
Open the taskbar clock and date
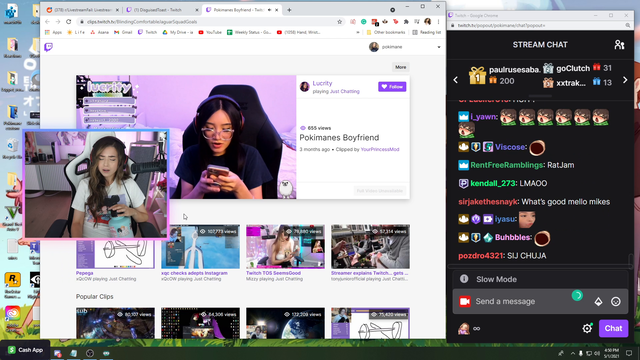[x=611, y=353]
